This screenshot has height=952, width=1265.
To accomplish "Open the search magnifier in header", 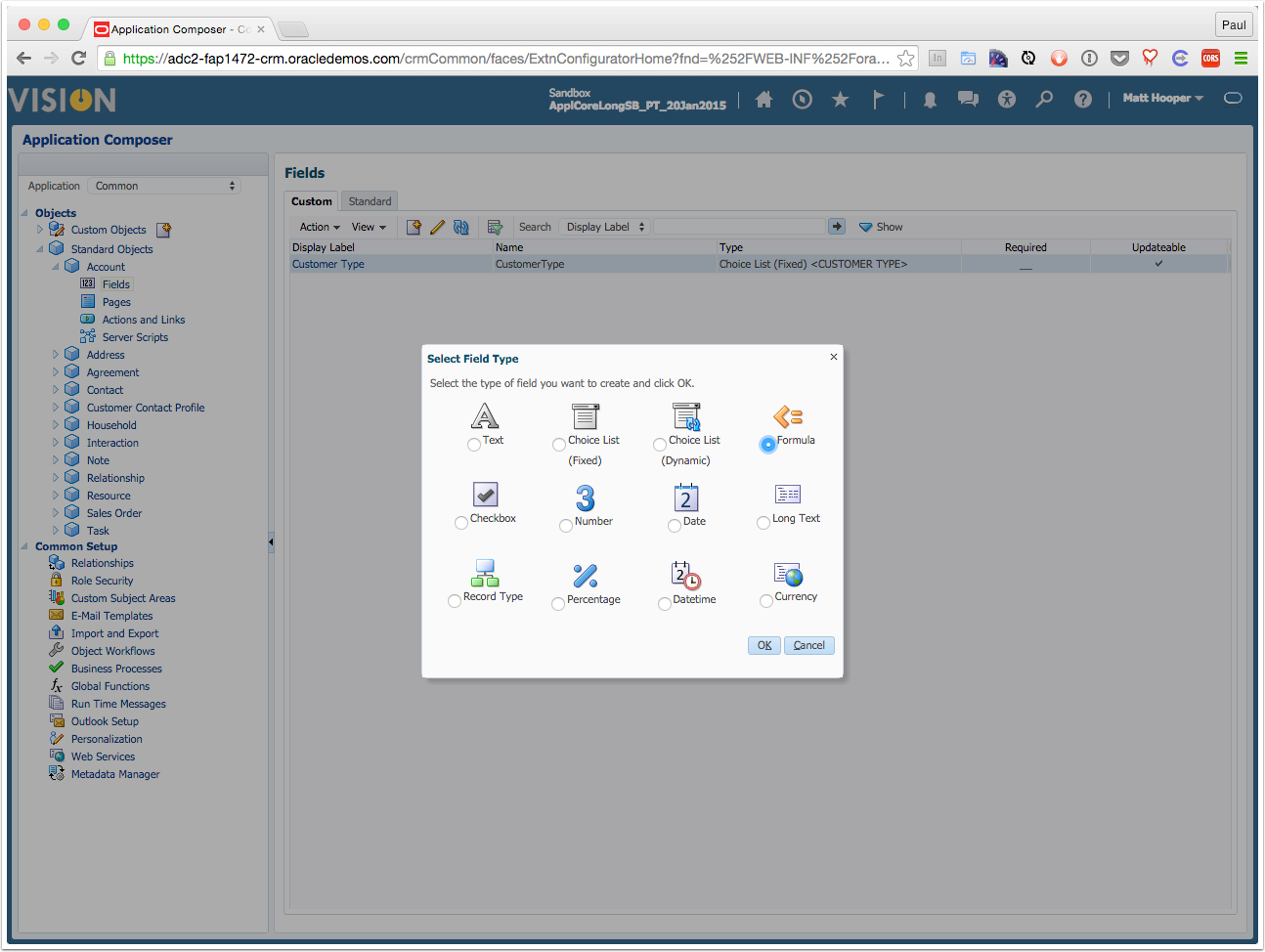I will tap(1045, 99).
